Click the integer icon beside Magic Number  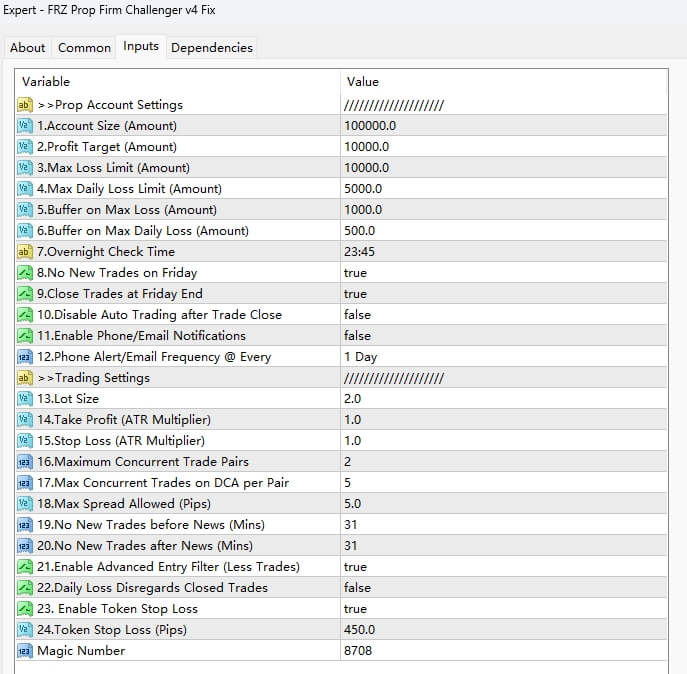coord(25,651)
